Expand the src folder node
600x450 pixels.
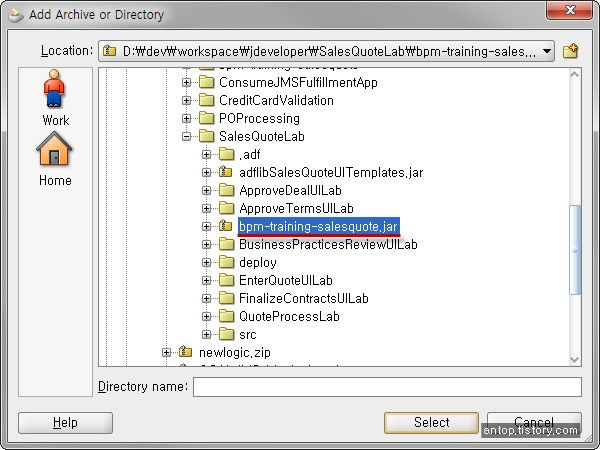point(206,334)
